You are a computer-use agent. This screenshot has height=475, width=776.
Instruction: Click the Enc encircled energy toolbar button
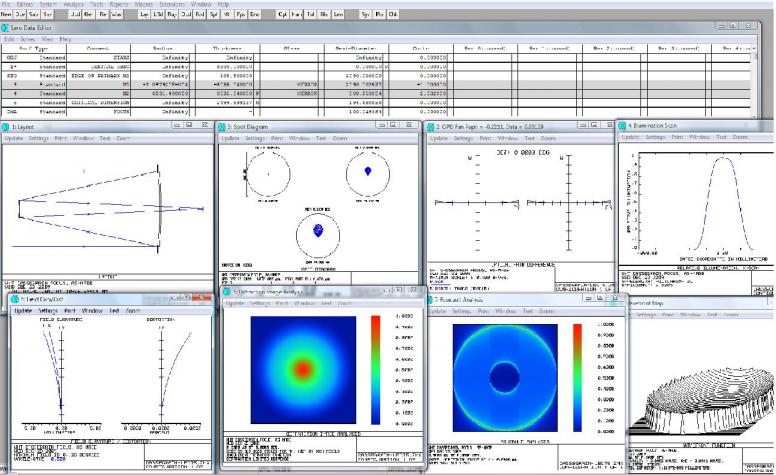coord(255,14)
